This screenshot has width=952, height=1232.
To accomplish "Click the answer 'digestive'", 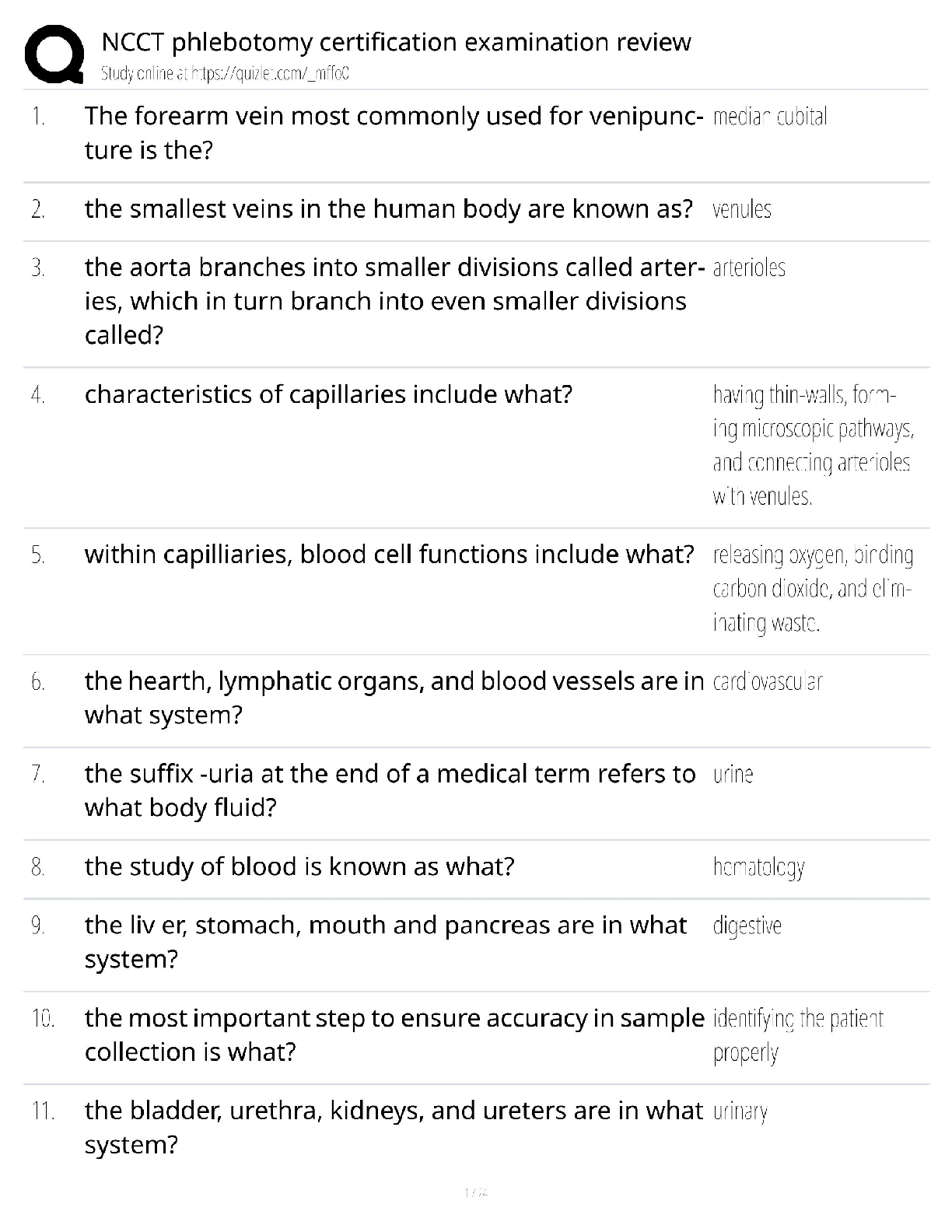I will (747, 926).
